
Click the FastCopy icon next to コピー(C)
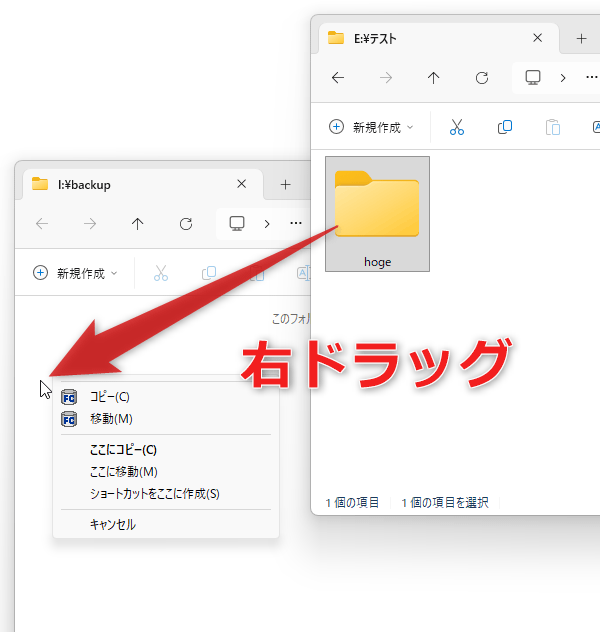click(69, 397)
